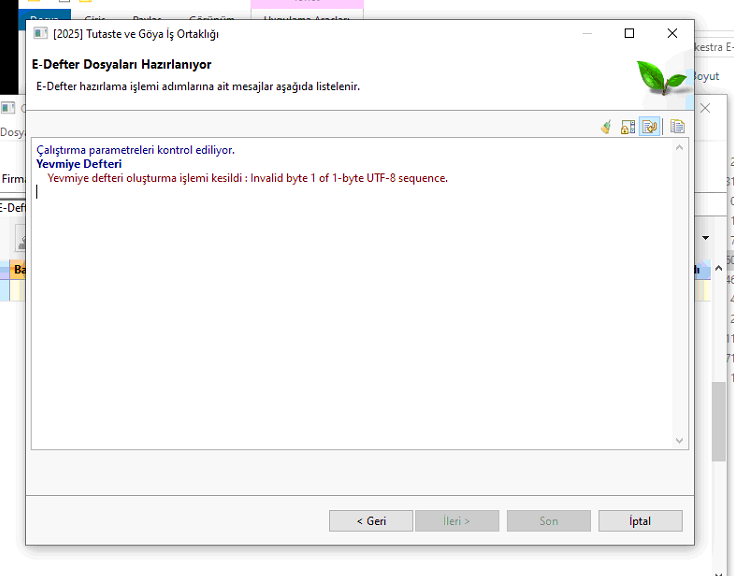Click the dialog title bar application icon

click(x=41, y=34)
